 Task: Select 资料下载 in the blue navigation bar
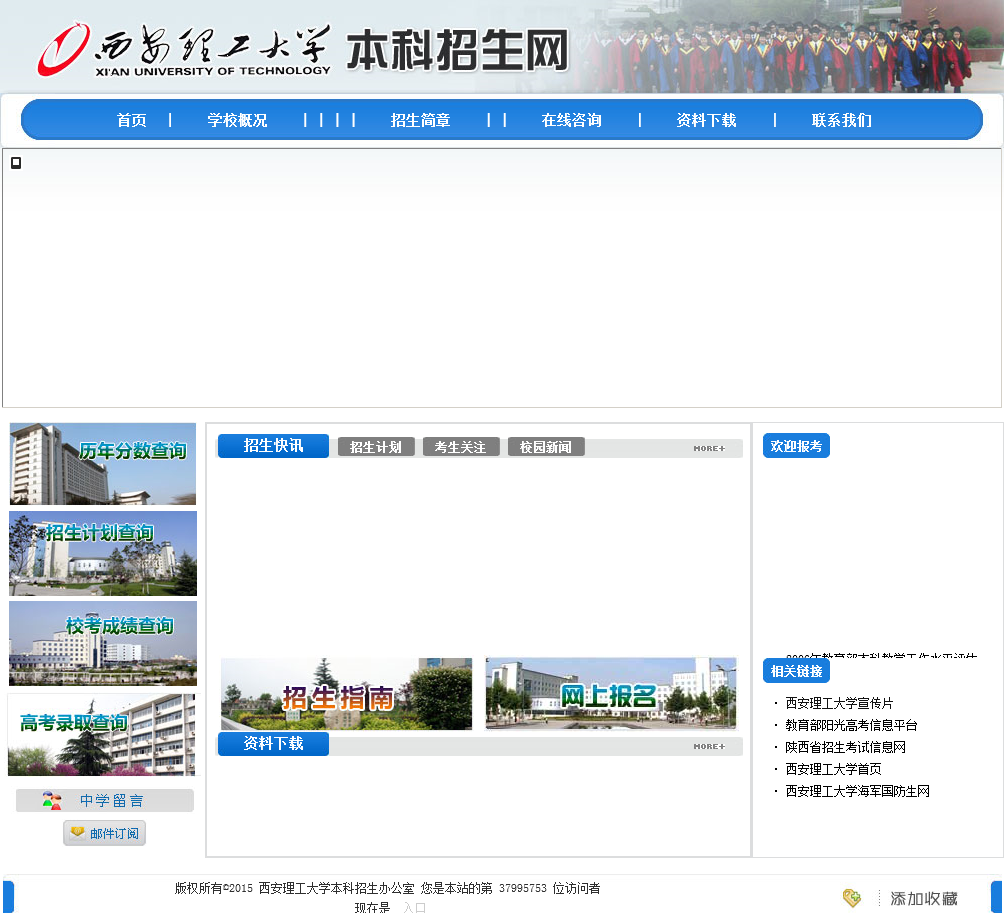click(x=707, y=120)
